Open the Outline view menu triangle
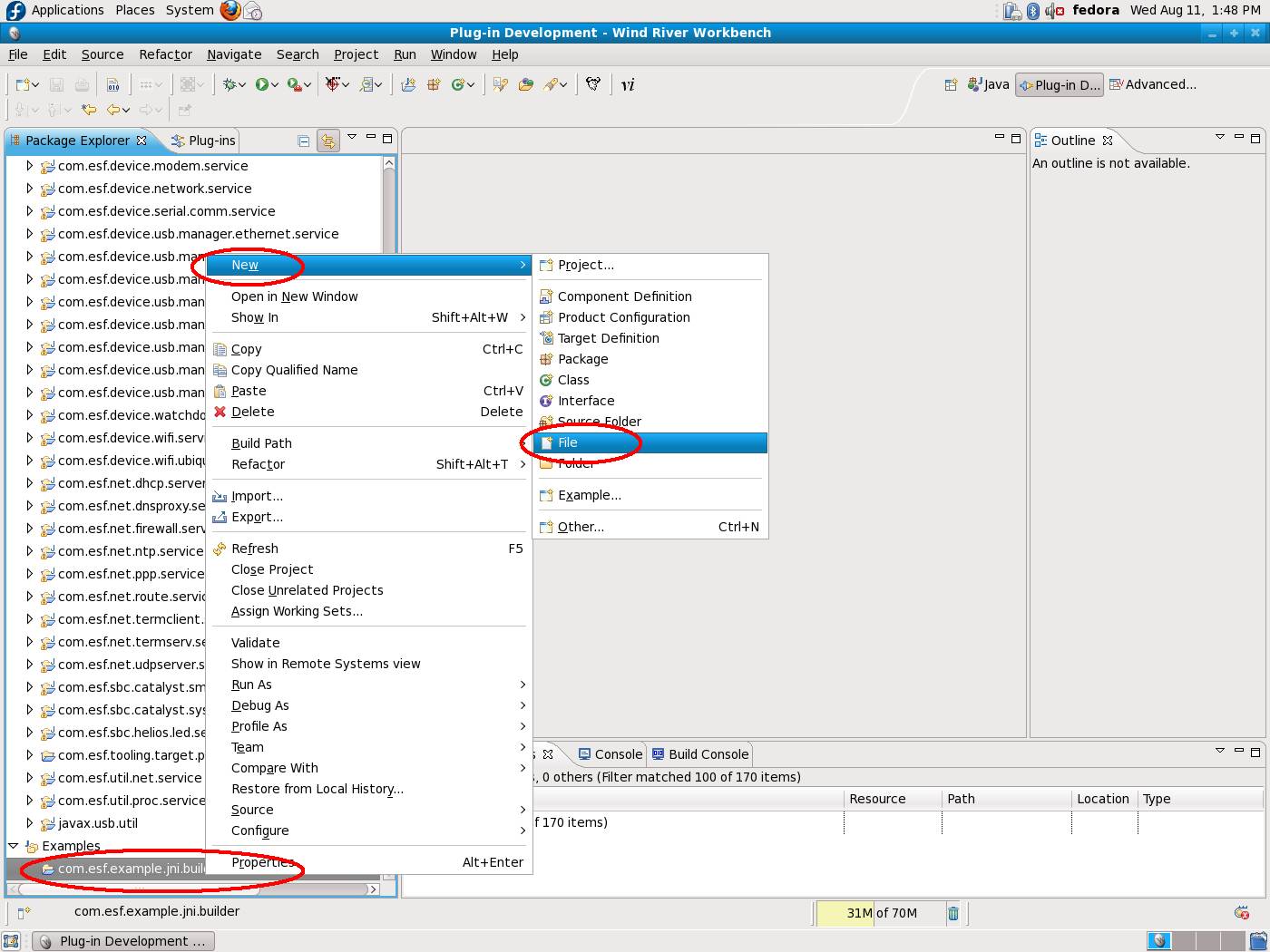This screenshot has height=952, width=1270. (x=1220, y=138)
